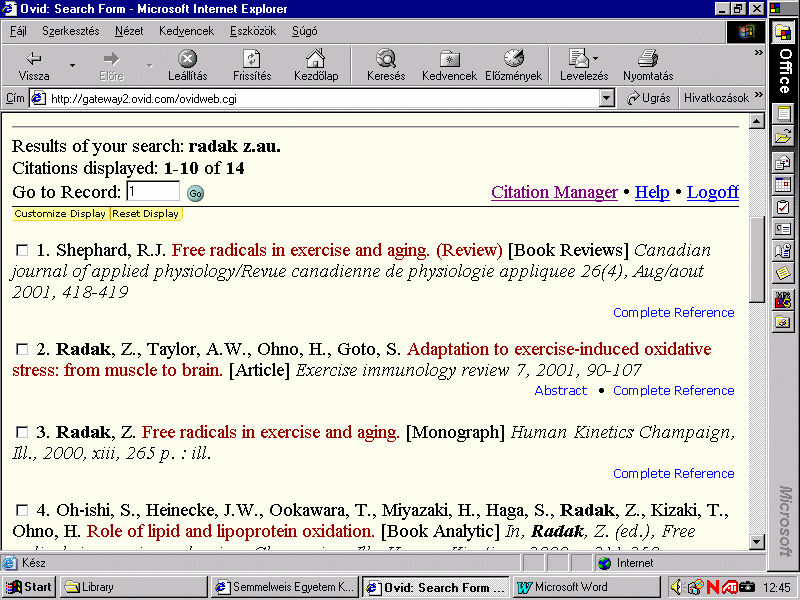Click the Frissítés refresh icon
Viewport: 800px width, 600px height.
(252, 59)
